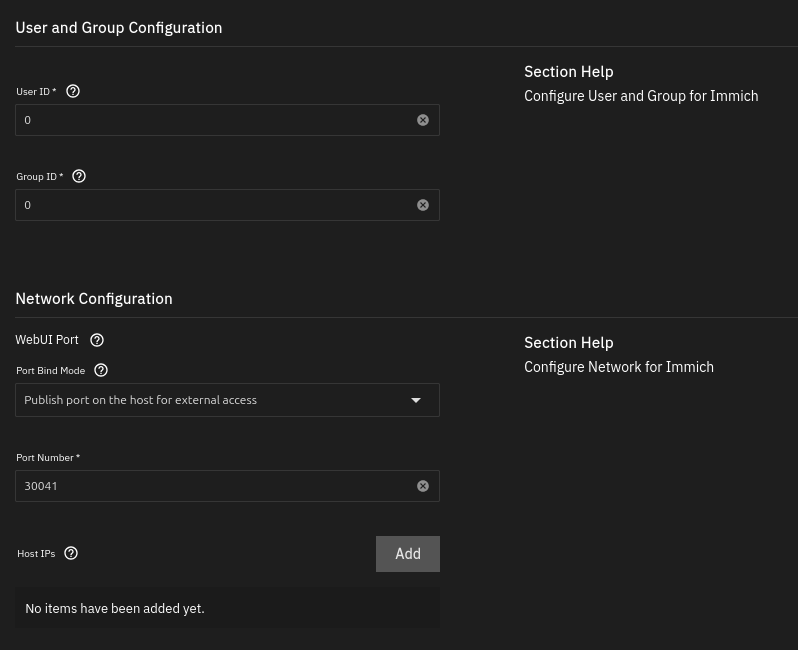Click the Port Bind Mode dropdown arrow
The height and width of the screenshot is (650, 798).
417,400
